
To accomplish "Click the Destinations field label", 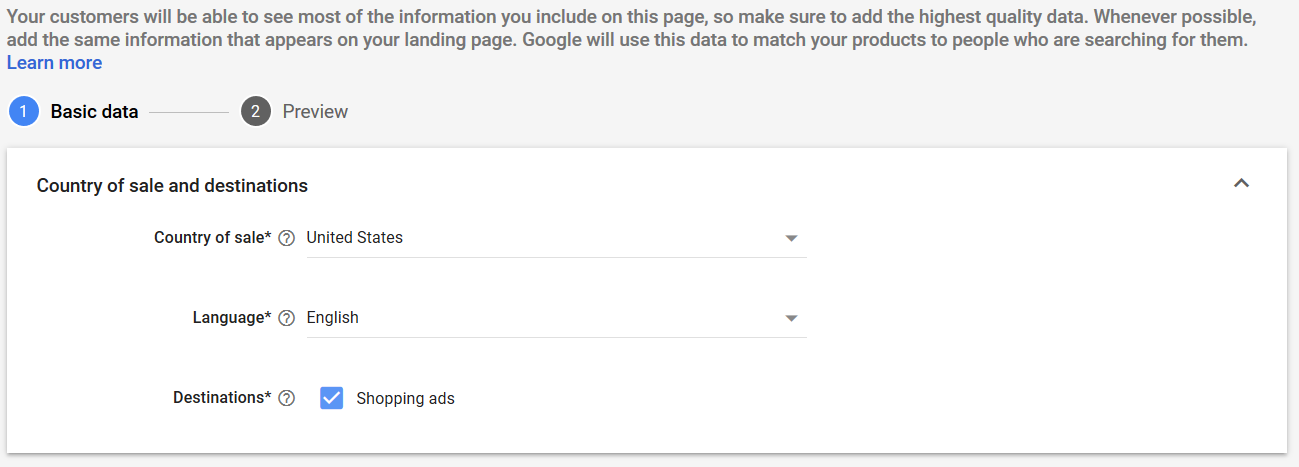I will 222,398.
